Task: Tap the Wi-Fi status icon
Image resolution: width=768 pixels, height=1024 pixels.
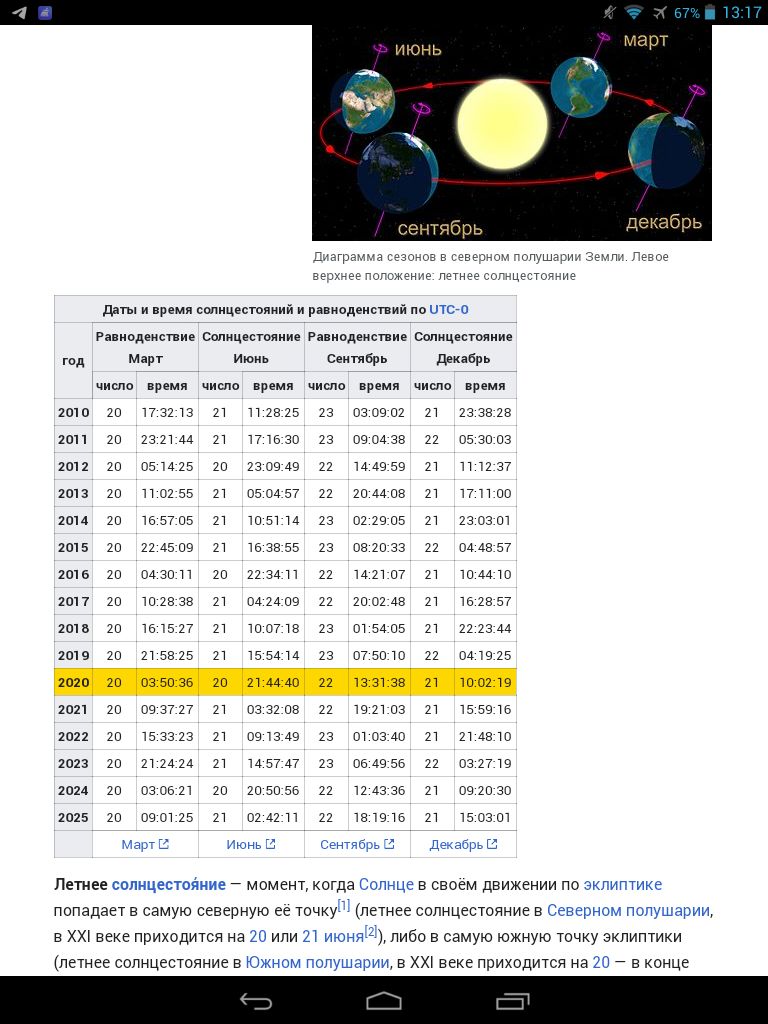Action: [633, 12]
